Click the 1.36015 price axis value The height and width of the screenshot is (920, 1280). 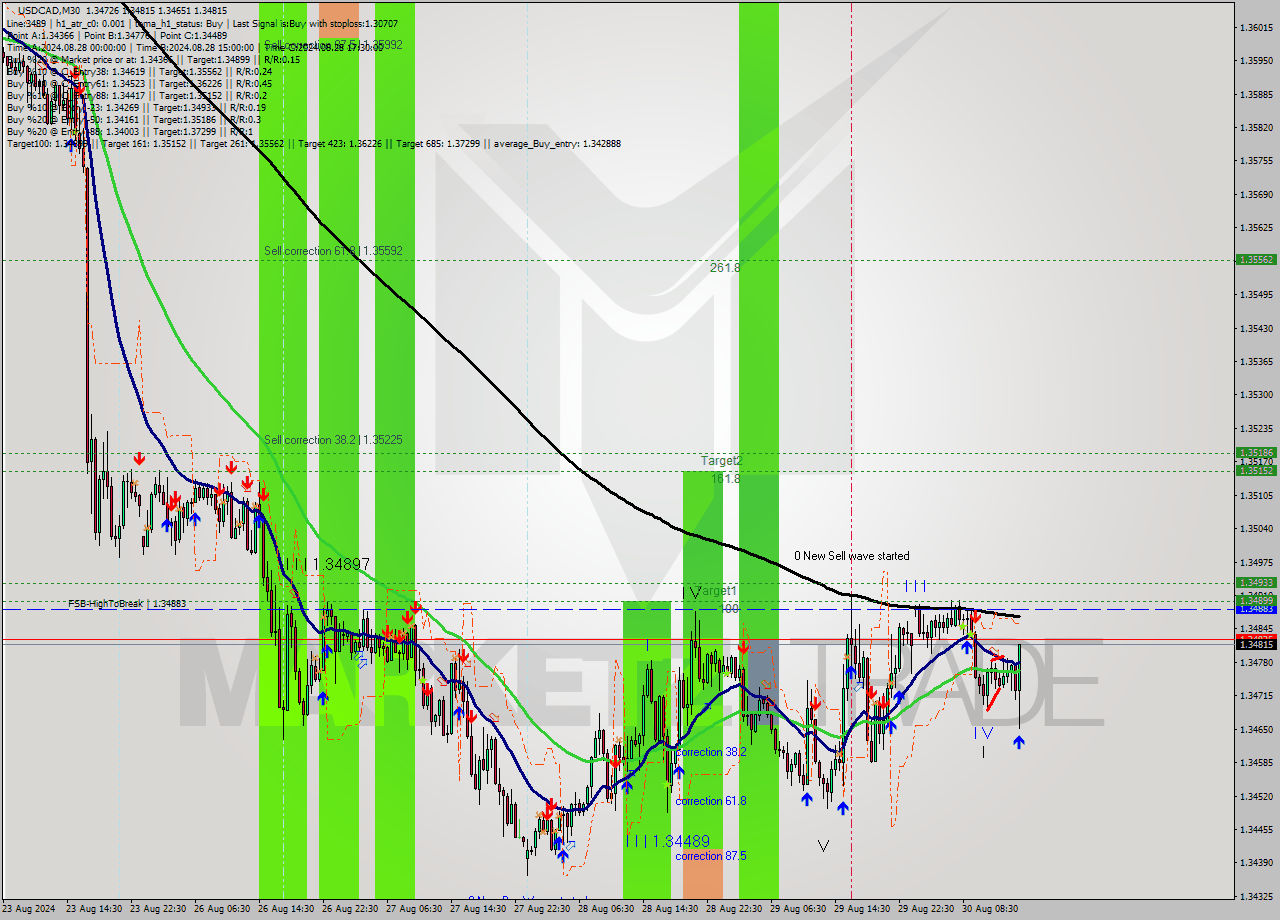point(1256,27)
